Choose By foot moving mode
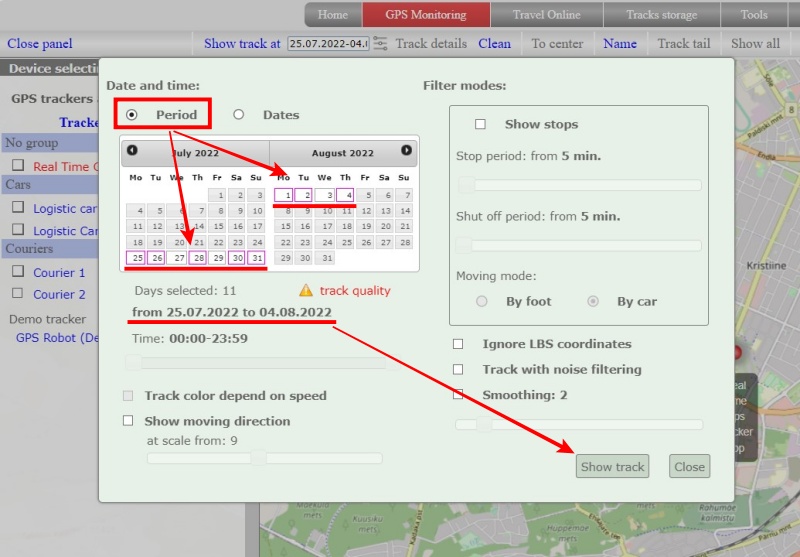Viewport: 800px width, 557px height. click(x=482, y=301)
